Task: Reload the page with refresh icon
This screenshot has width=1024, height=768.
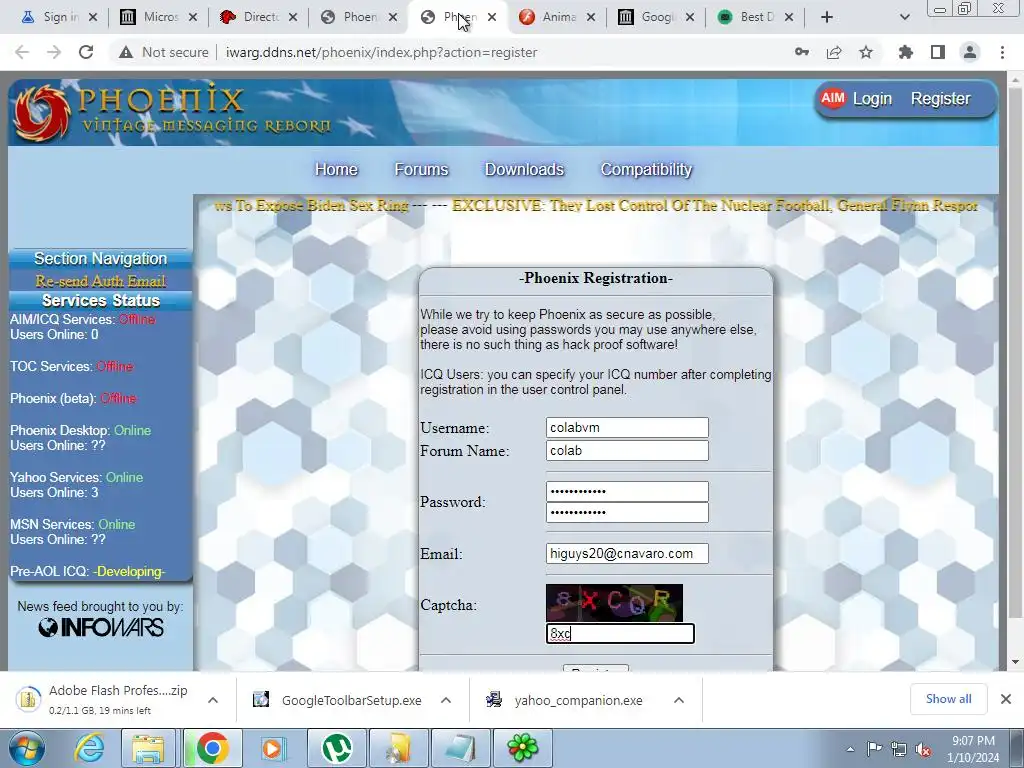Action: pos(86,52)
